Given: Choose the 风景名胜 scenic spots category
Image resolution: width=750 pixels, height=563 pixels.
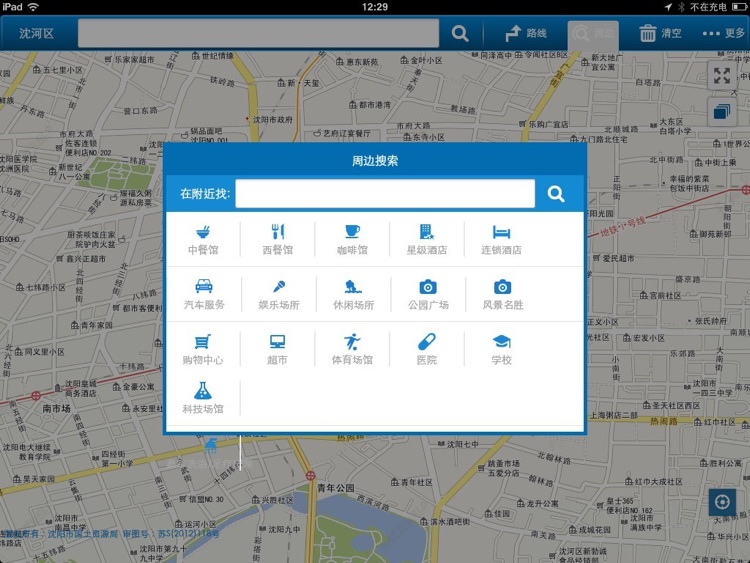Looking at the screenshot, I should tap(502, 294).
